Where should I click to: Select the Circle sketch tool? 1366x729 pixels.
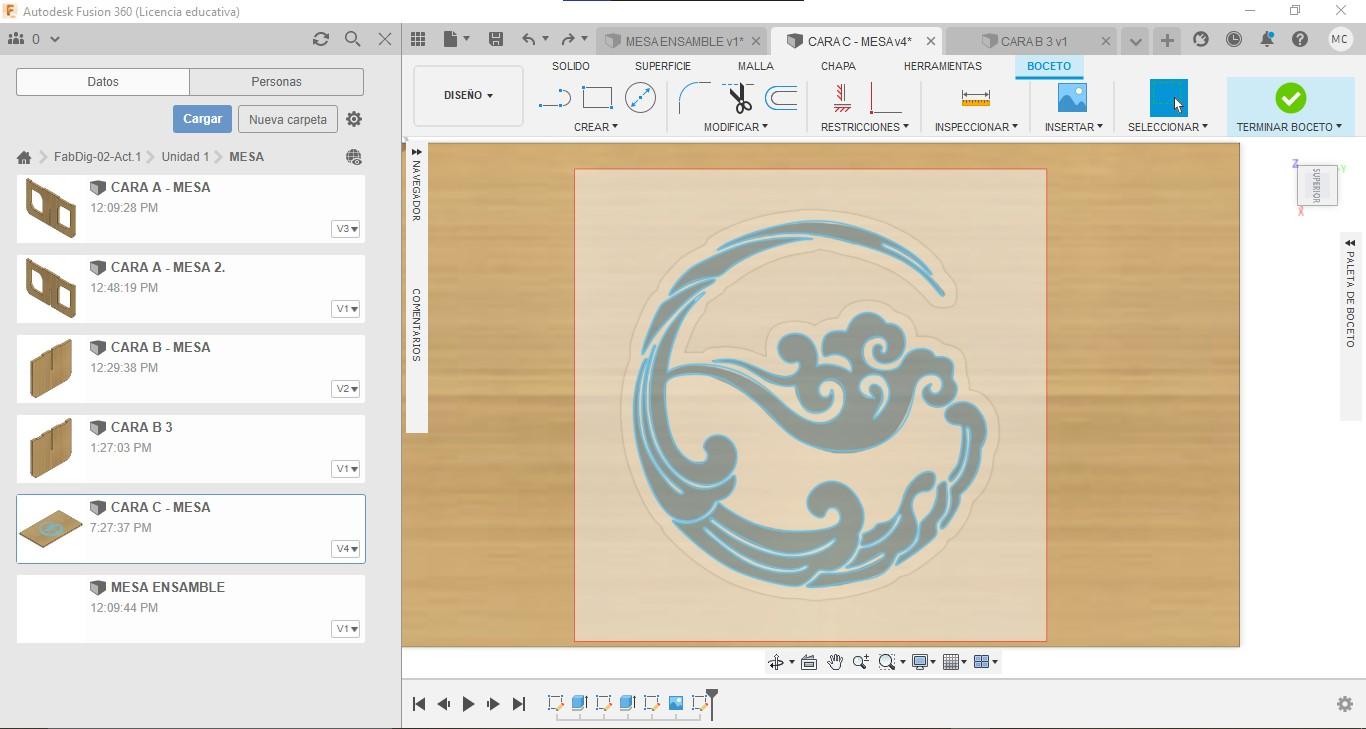pos(640,98)
